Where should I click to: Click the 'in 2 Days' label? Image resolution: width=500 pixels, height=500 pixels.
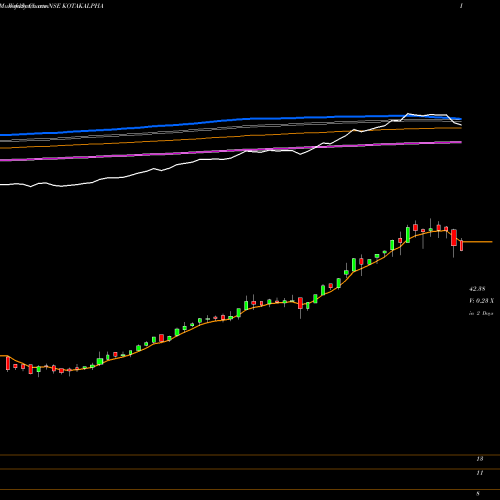[x=481, y=313]
